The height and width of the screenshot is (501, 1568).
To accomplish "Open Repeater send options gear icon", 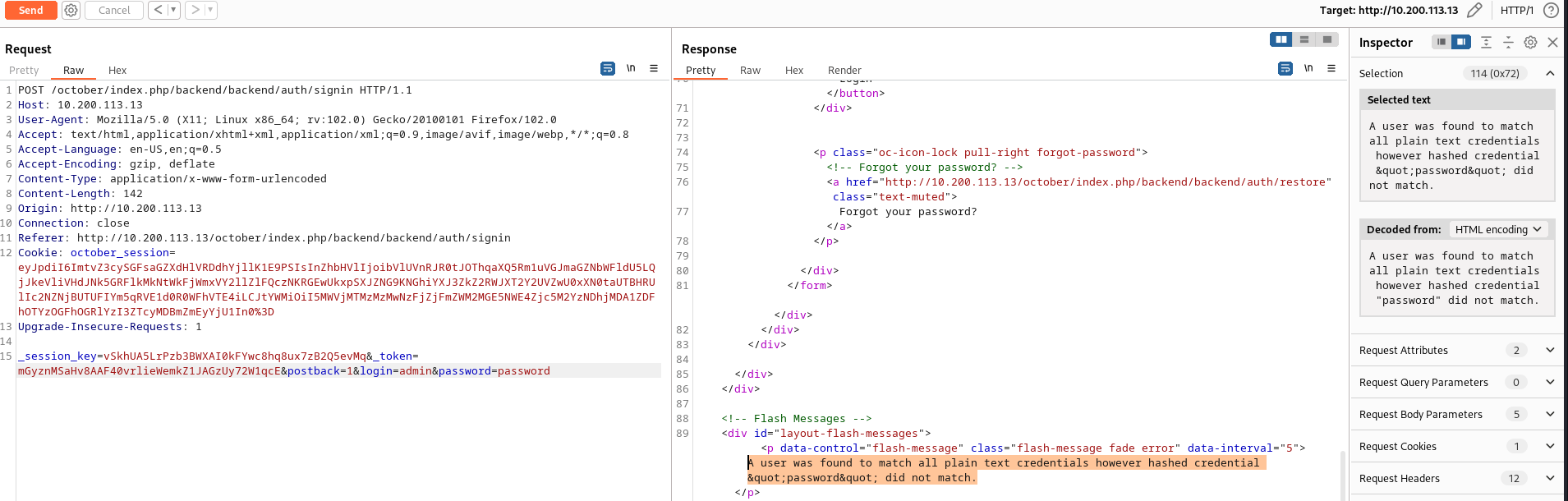I will [71, 11].
